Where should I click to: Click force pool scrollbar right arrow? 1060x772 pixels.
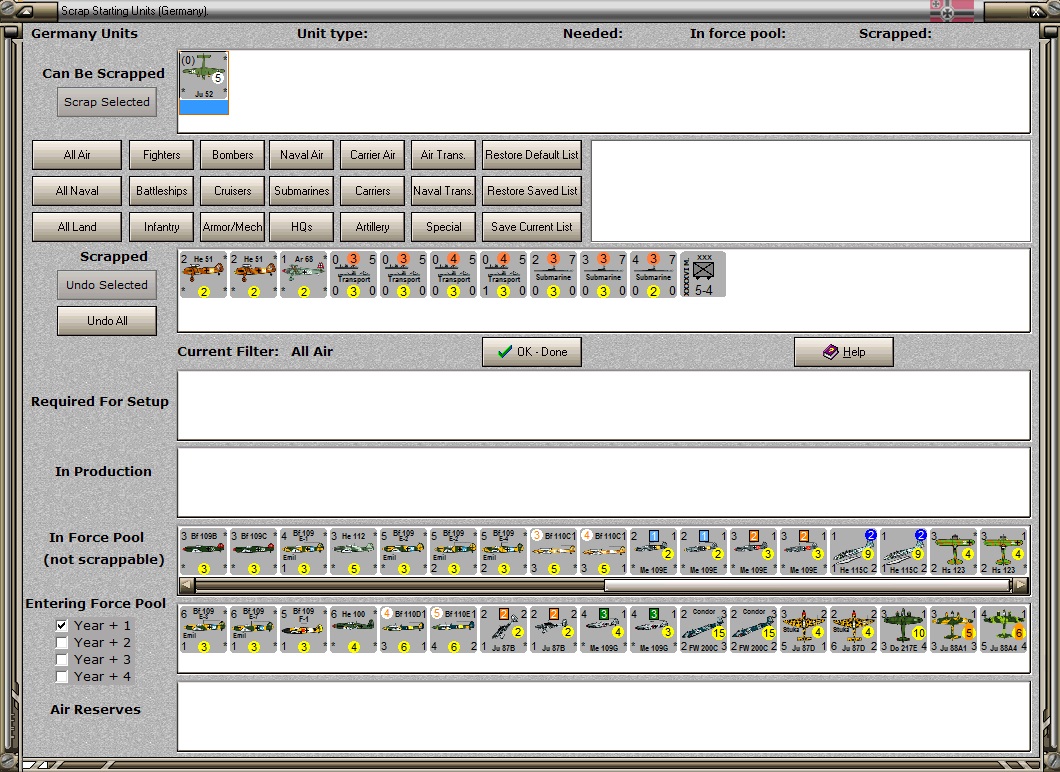point(1021,585)
